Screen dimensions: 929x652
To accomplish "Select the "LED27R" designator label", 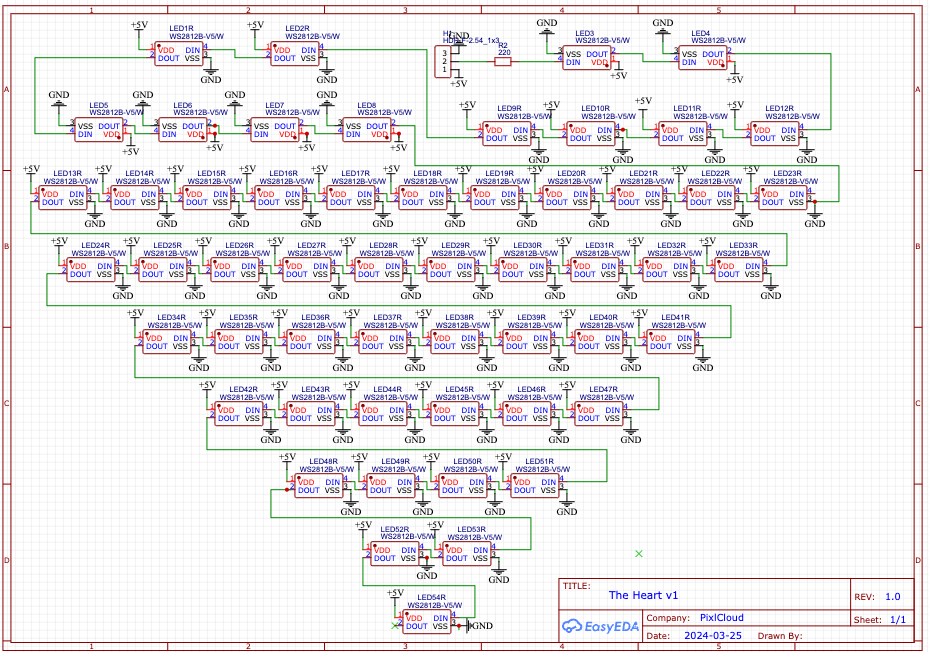I will pos(311,245).
